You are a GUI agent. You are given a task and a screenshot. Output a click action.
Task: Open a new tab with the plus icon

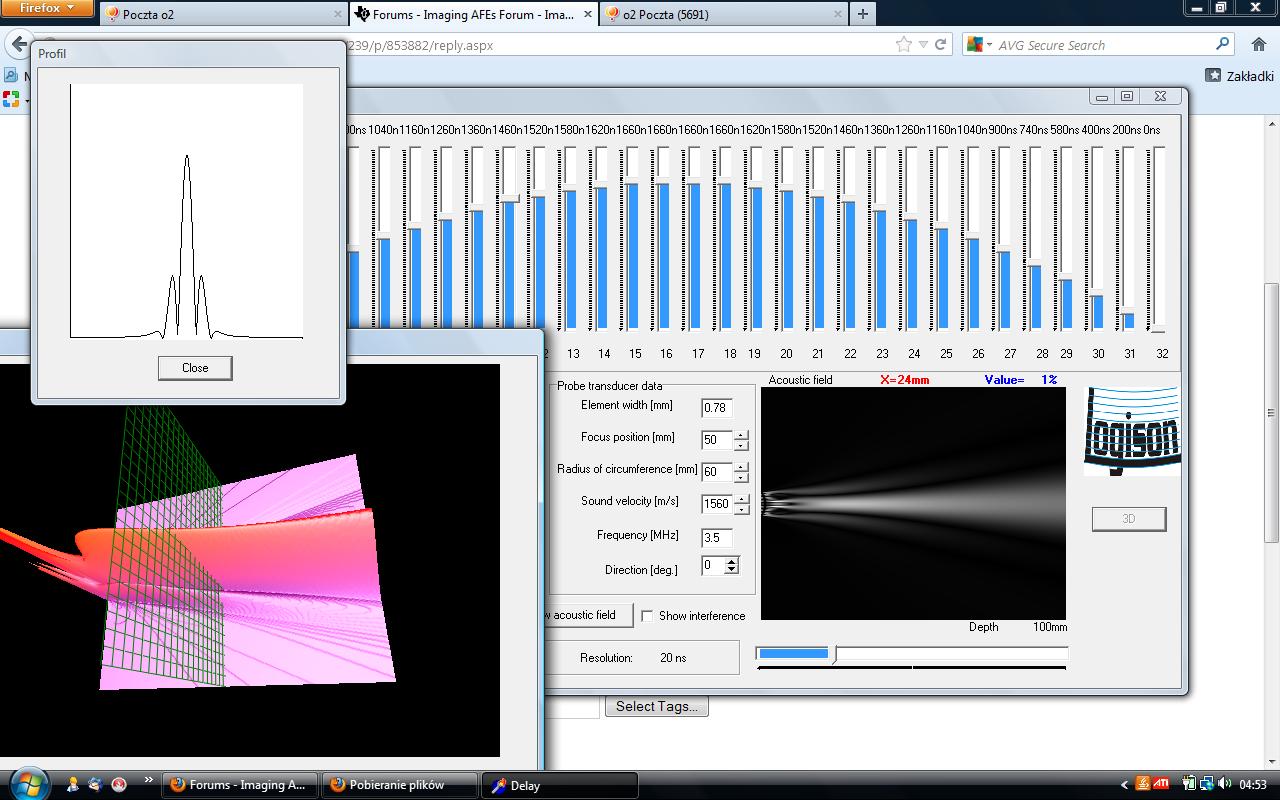coord(862,14)
